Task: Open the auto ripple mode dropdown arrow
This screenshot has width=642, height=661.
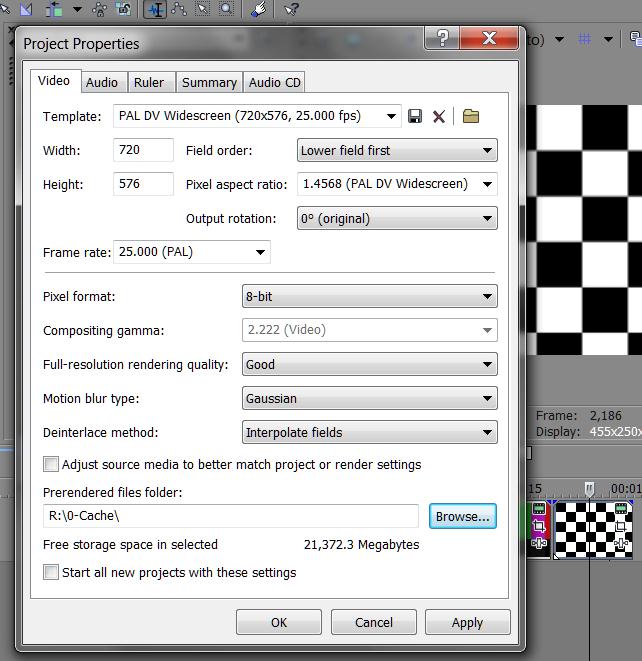Action: 77,9
